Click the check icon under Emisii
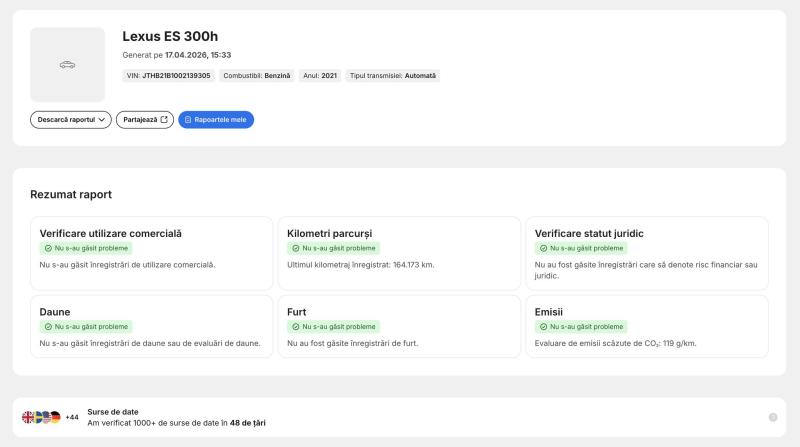The width and height of the screenshot is (800, 447). pos(541,326)
